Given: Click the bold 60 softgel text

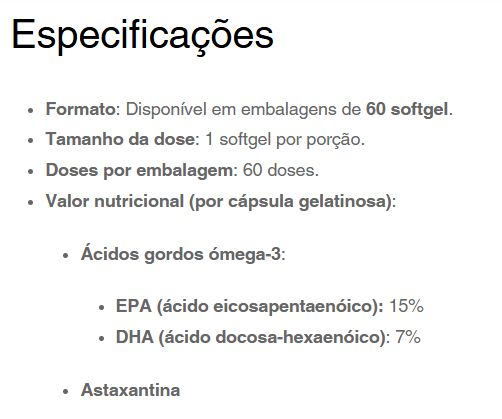Looking at the screenshot, I should click(407, 109).
